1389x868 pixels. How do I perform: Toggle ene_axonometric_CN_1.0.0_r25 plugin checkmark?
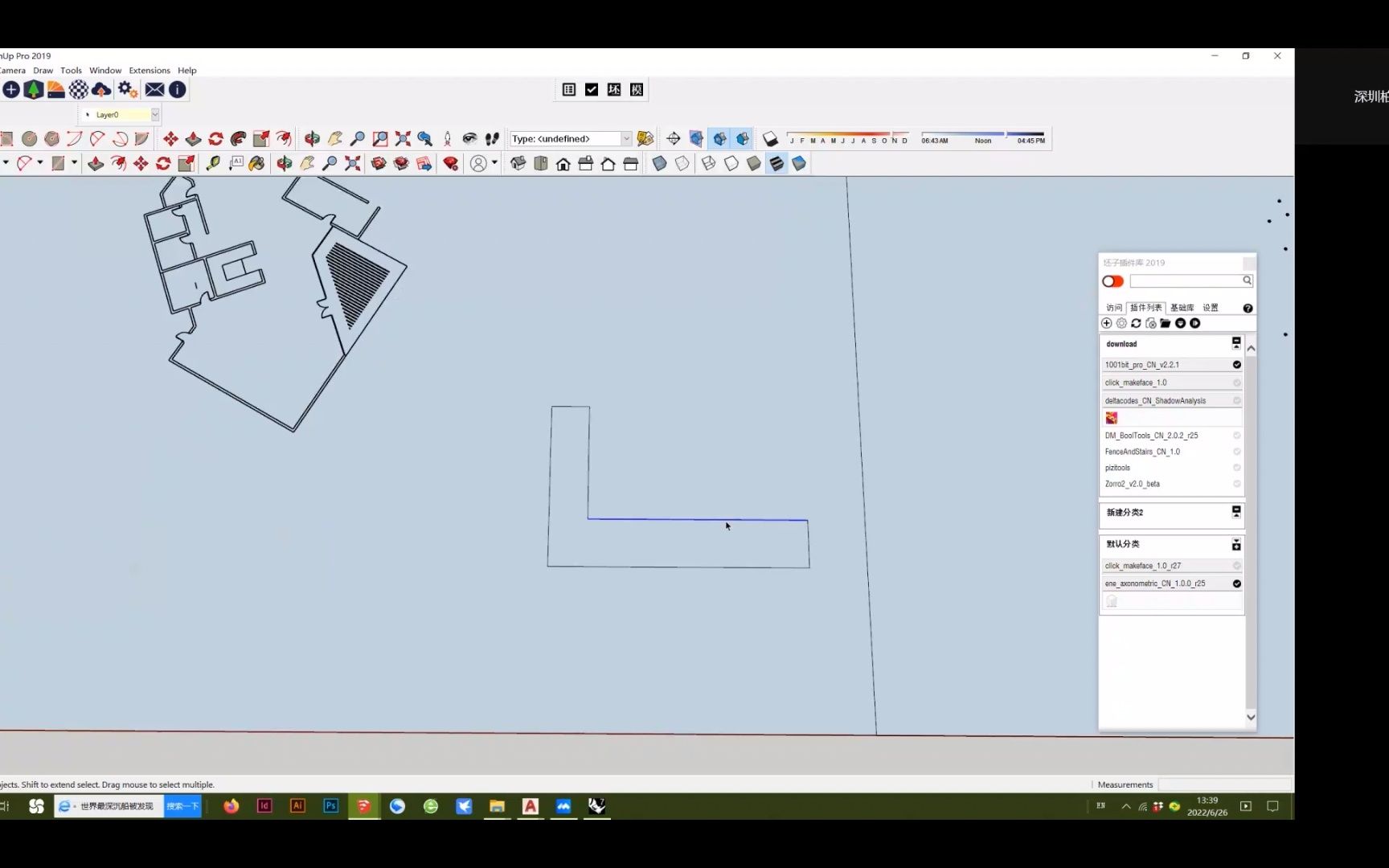[x=1237, y=583]
